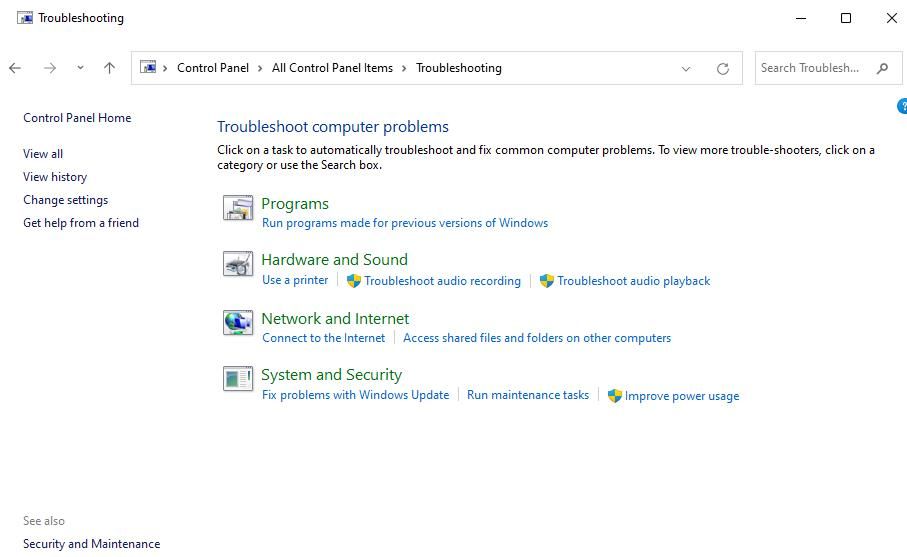Image resolution: width=907 pixels, height=557 pixels.
Task: Click the Network and Internet globe icon
Action: pyautogui.click(x=238, y=322)
